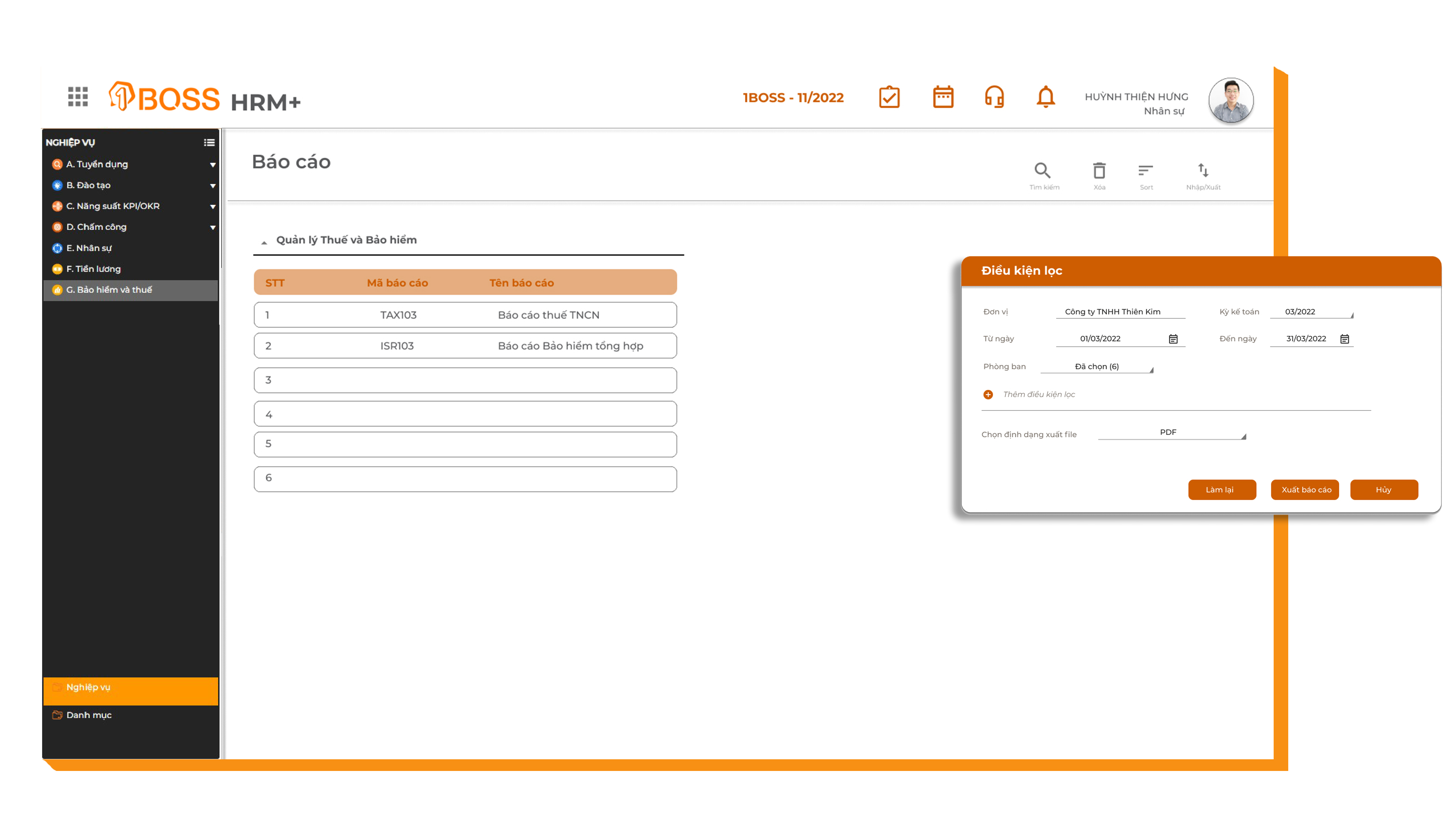Open the calendar icon in top bar
This screenshot has height=819, width=1456.
click(x=943, y=97)
